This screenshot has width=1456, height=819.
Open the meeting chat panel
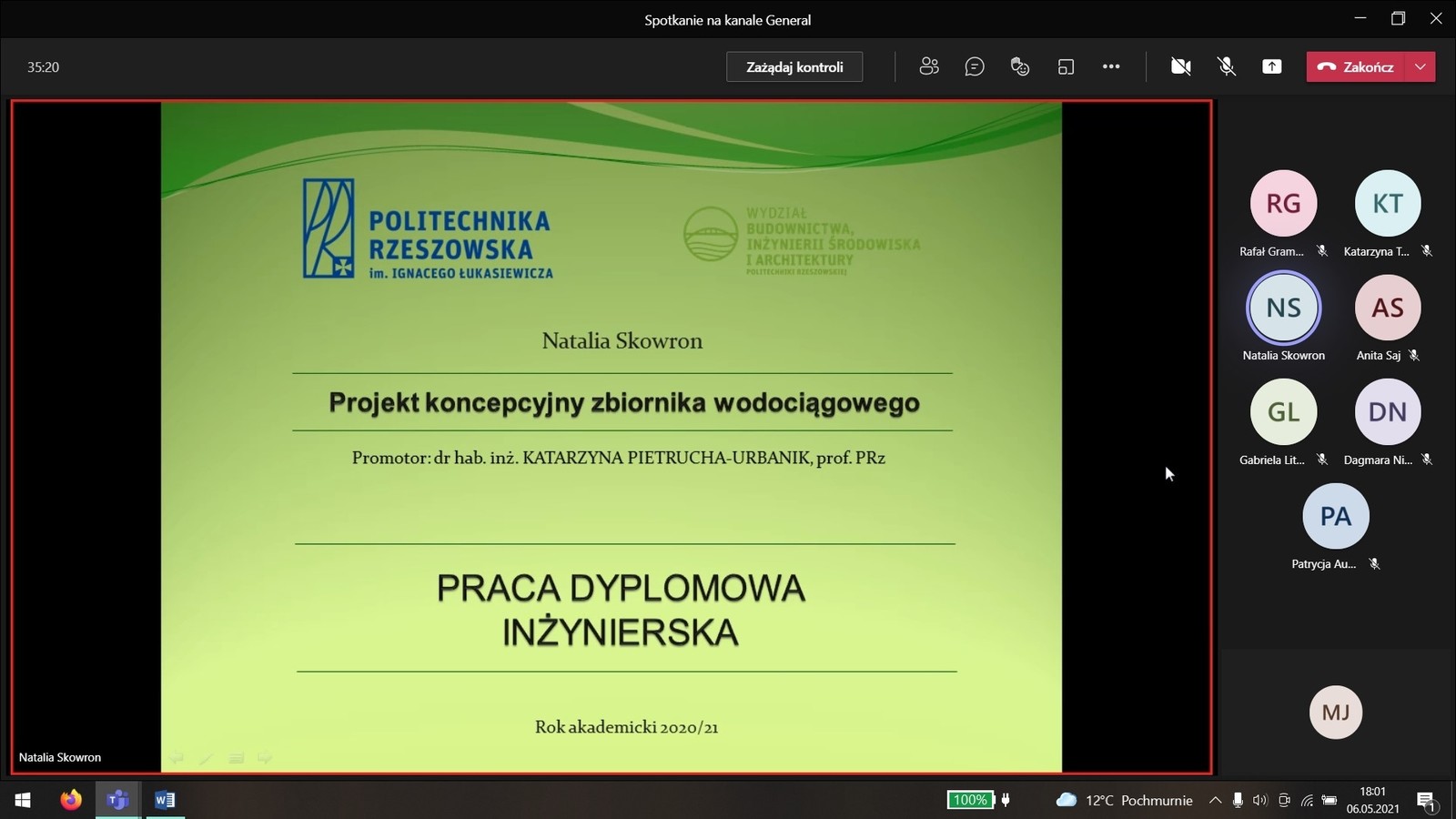point(975,66)
